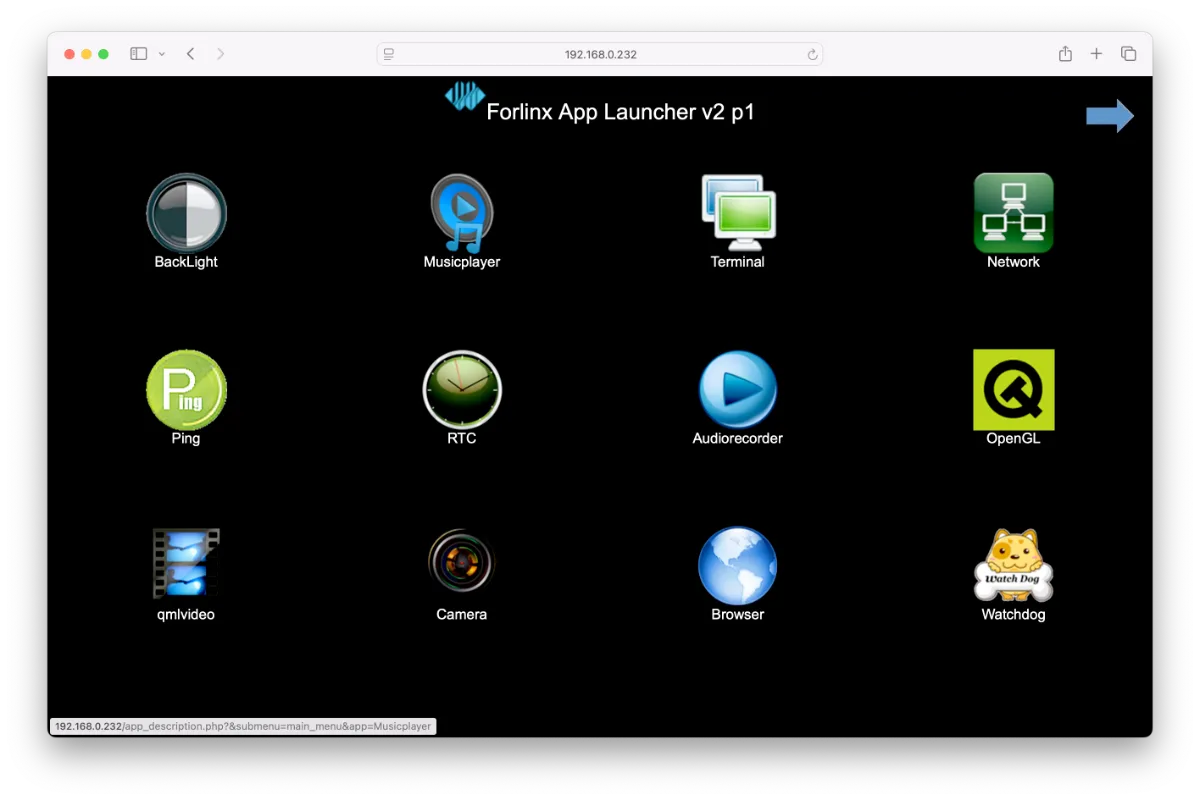Click the Terminal text label
The image size is (1200, 800).
(738, 262)
